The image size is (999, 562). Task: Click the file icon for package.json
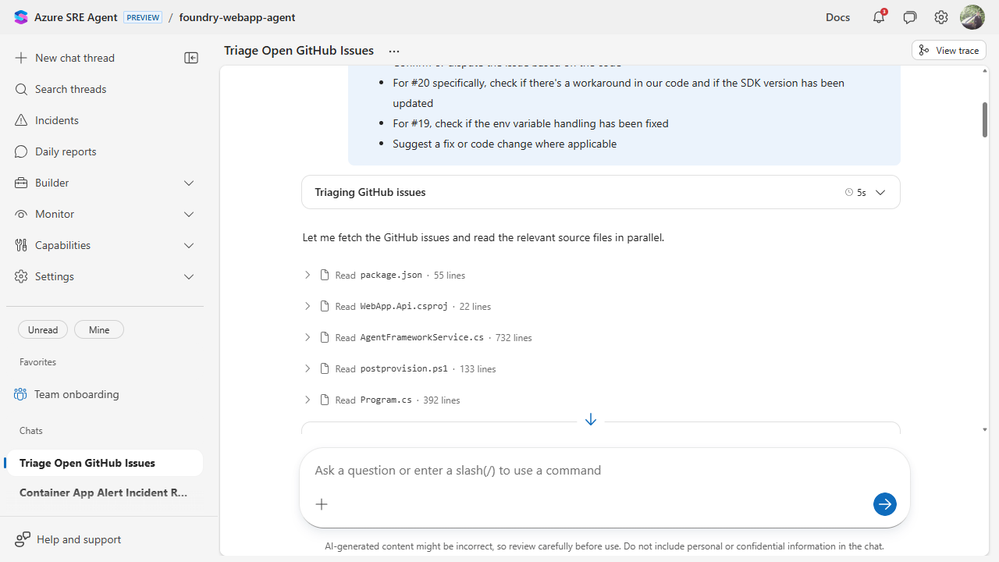click(324, 275)
